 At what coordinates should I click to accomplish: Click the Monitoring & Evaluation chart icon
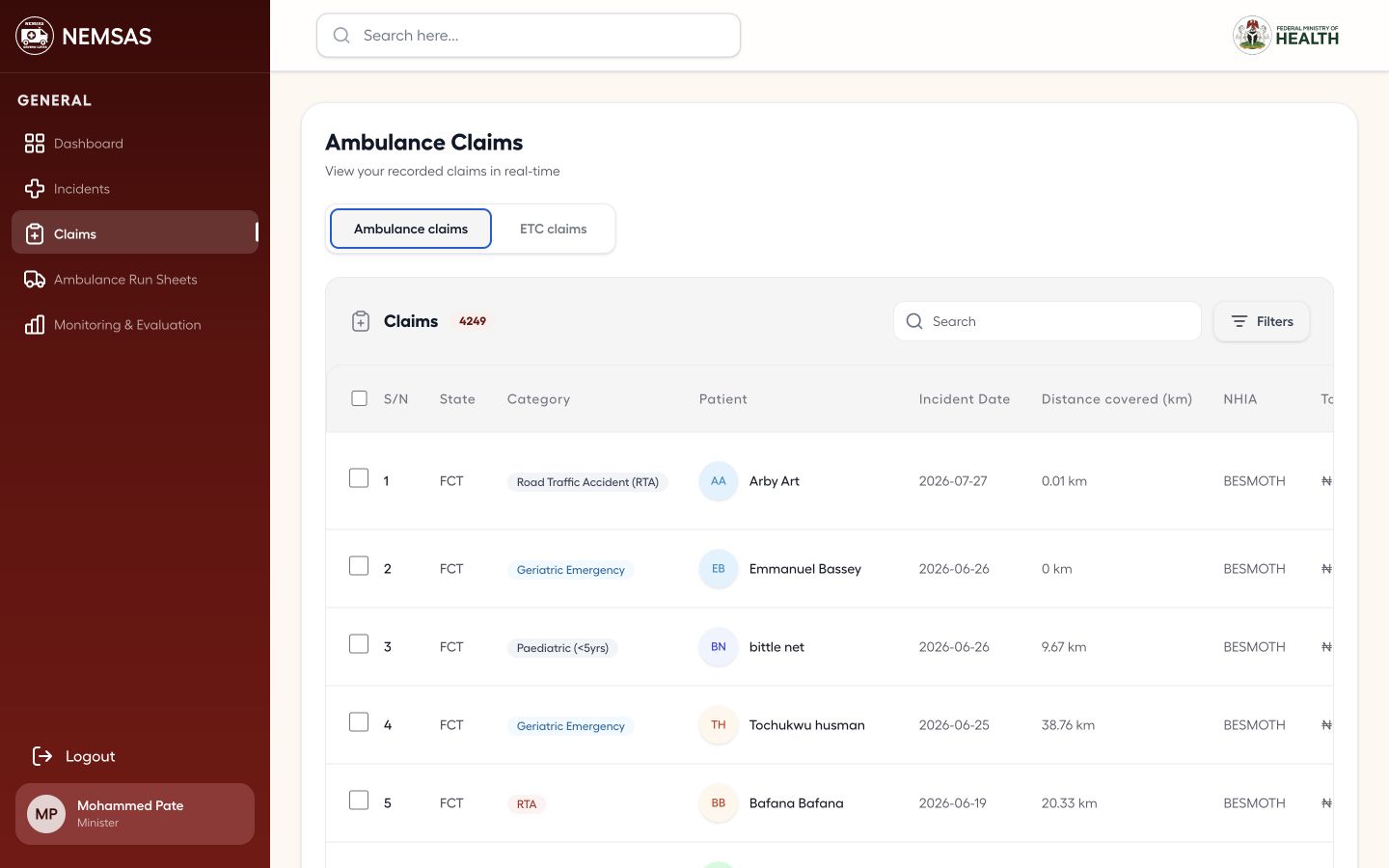point(35,325)
